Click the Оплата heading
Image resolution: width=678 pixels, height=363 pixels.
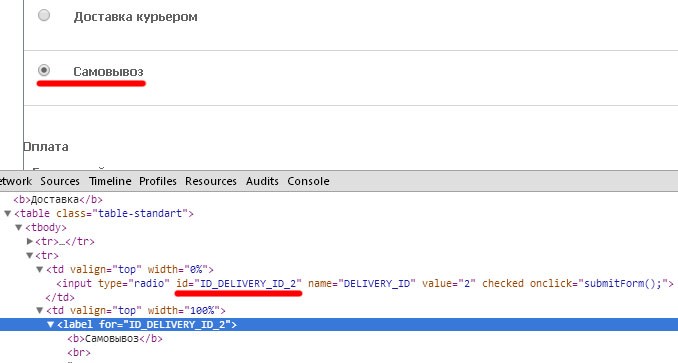coord(46,147)
